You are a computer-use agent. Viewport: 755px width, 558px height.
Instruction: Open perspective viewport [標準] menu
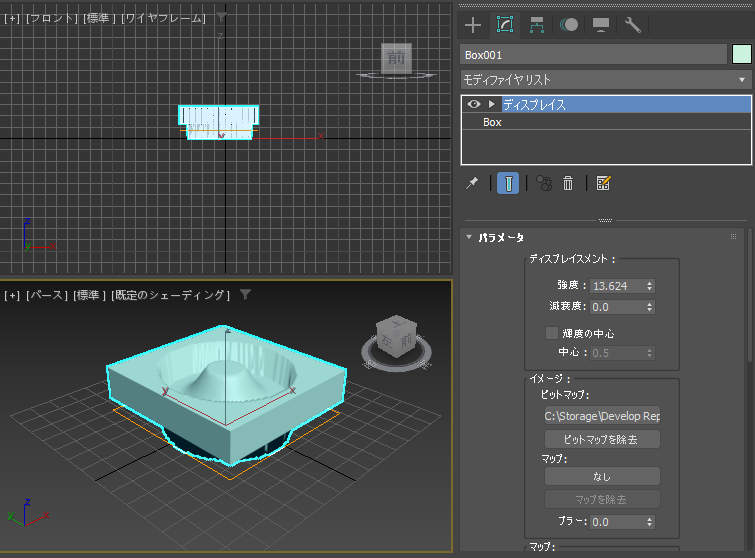89,295
